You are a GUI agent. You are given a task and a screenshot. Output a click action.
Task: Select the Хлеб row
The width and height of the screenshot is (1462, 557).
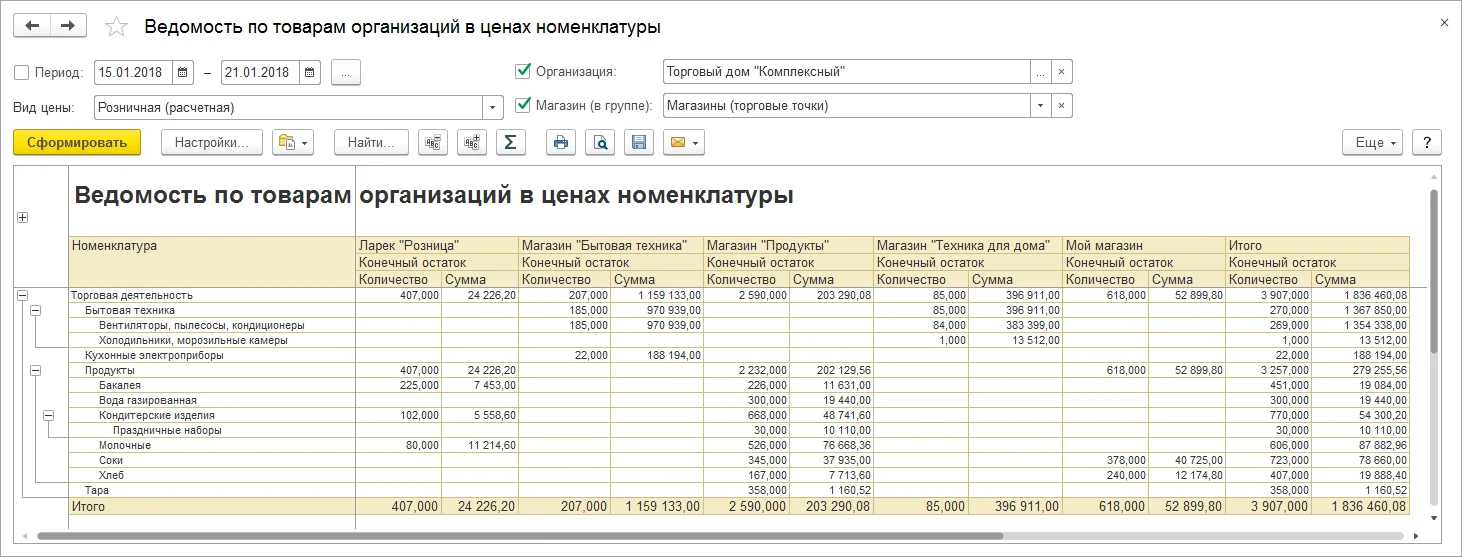pyautogui.click(x=111, y=475)
